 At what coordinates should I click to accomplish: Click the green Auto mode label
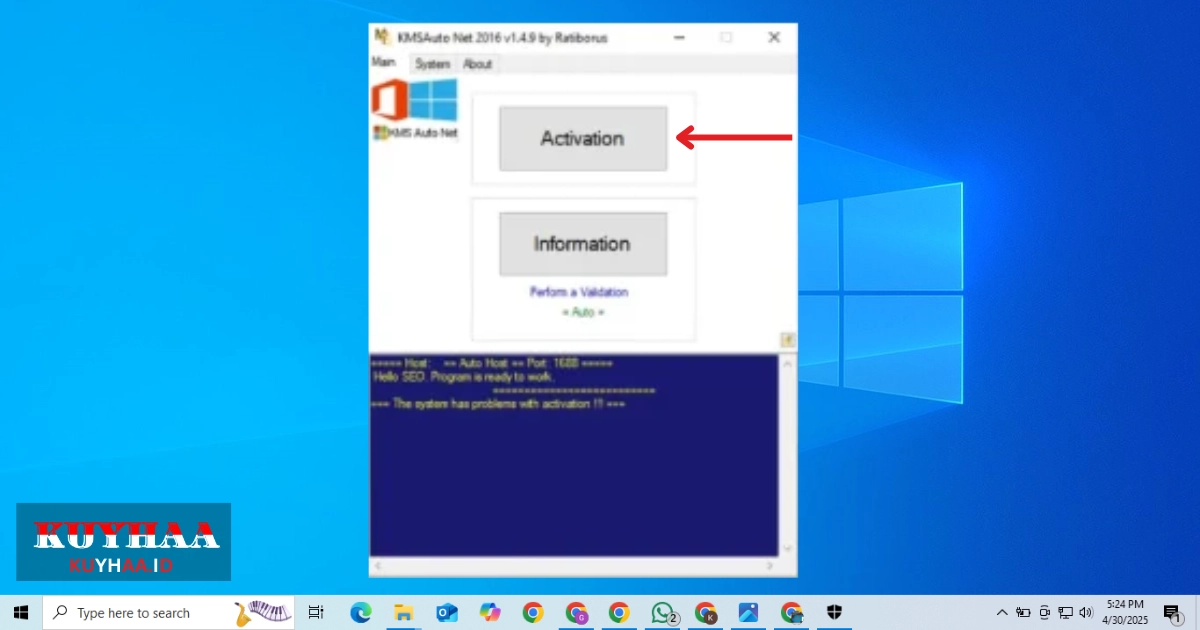(x=582, y=312)
